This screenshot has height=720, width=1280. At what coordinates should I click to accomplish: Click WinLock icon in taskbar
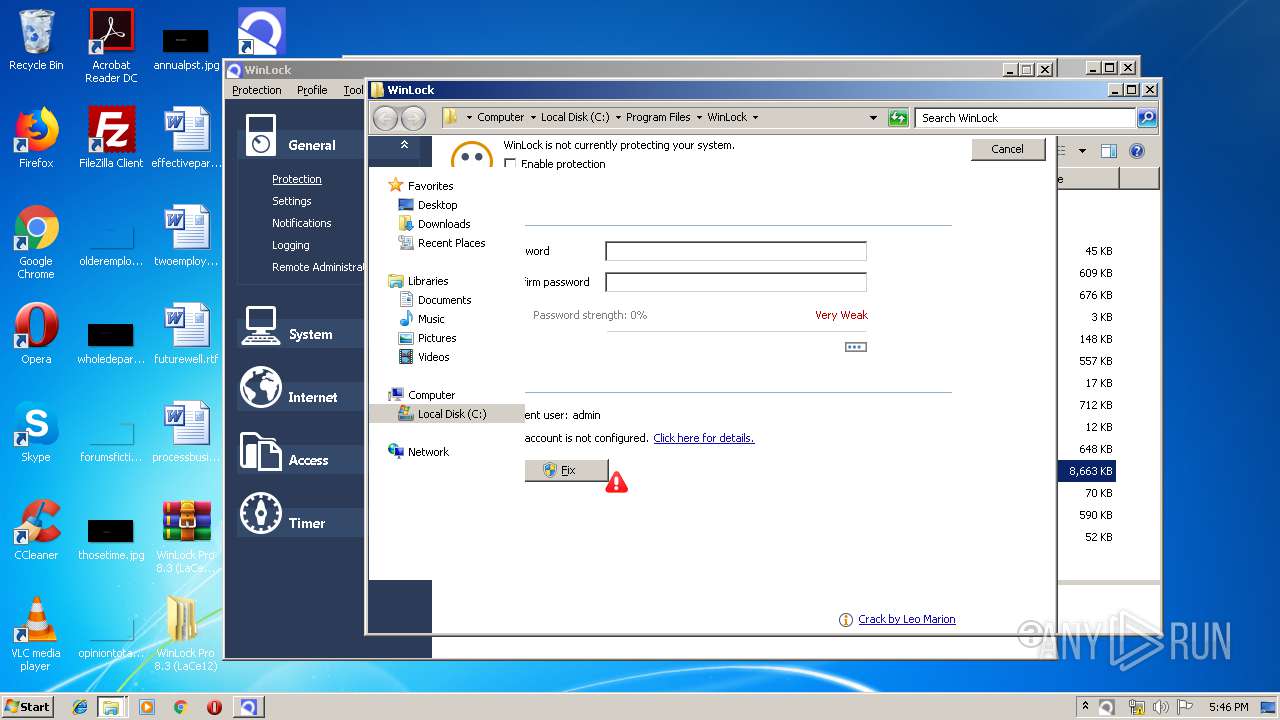pyautogui.click(x=248, y=707)
